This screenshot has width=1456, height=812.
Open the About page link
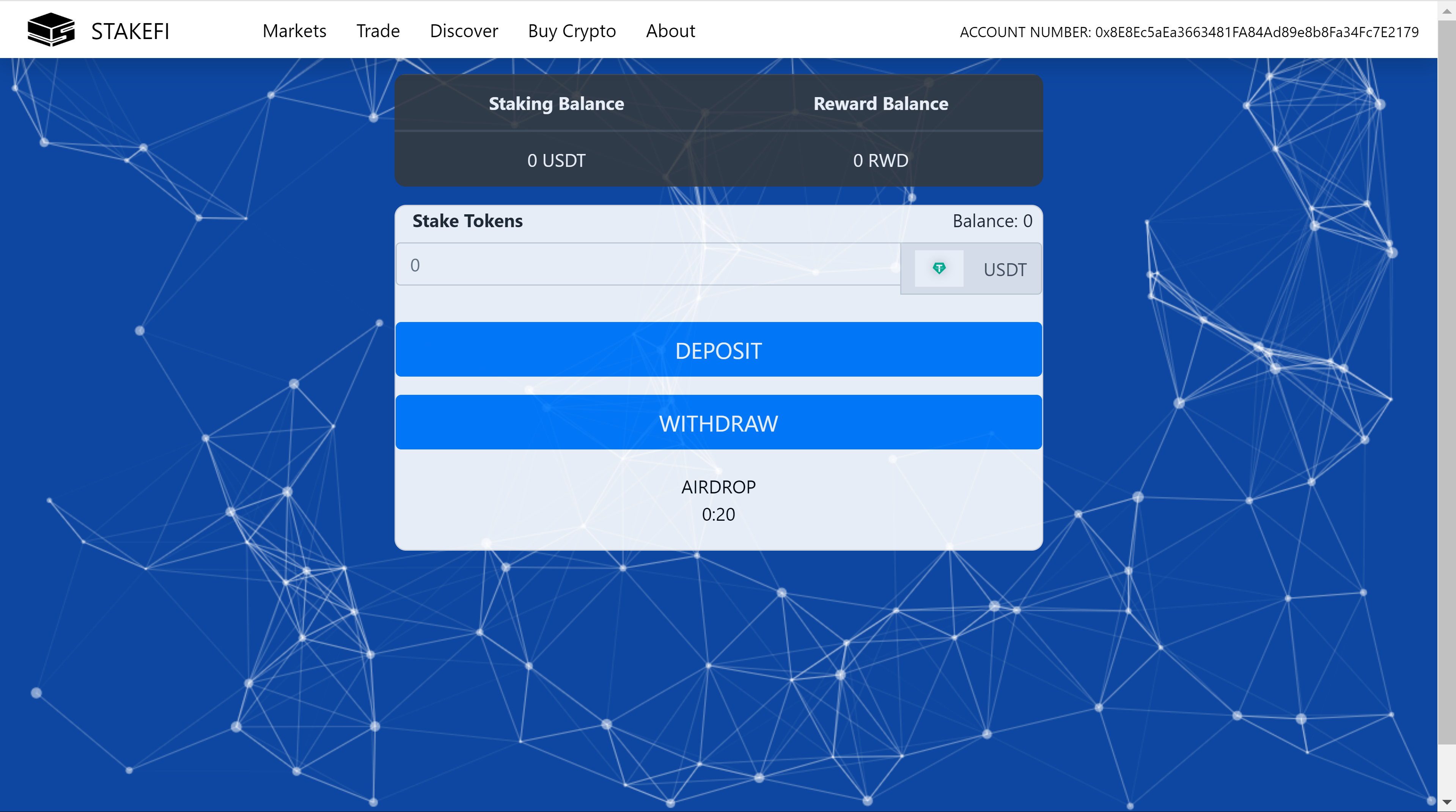670,31
